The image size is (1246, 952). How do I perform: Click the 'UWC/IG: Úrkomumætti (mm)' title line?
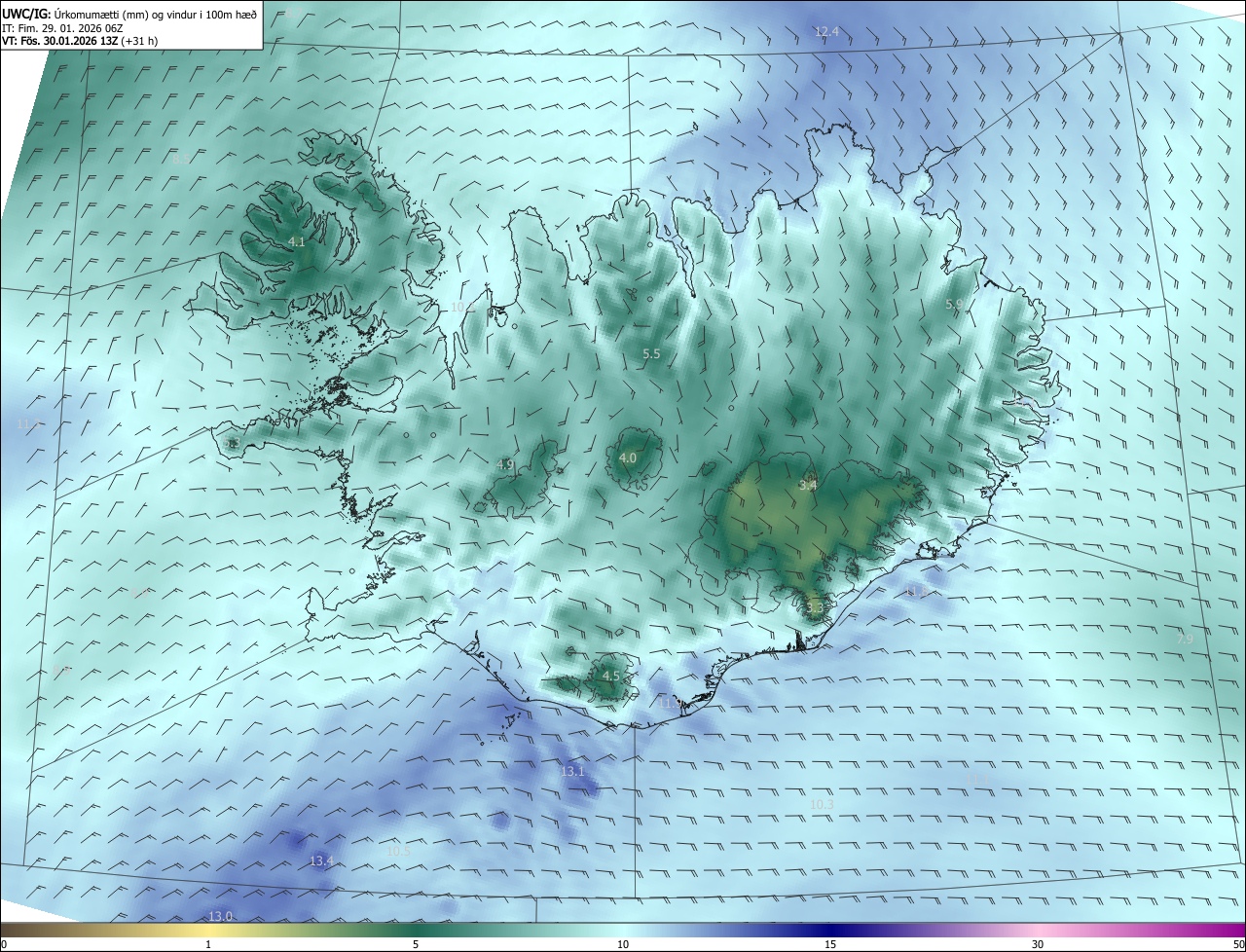(129, 15)
